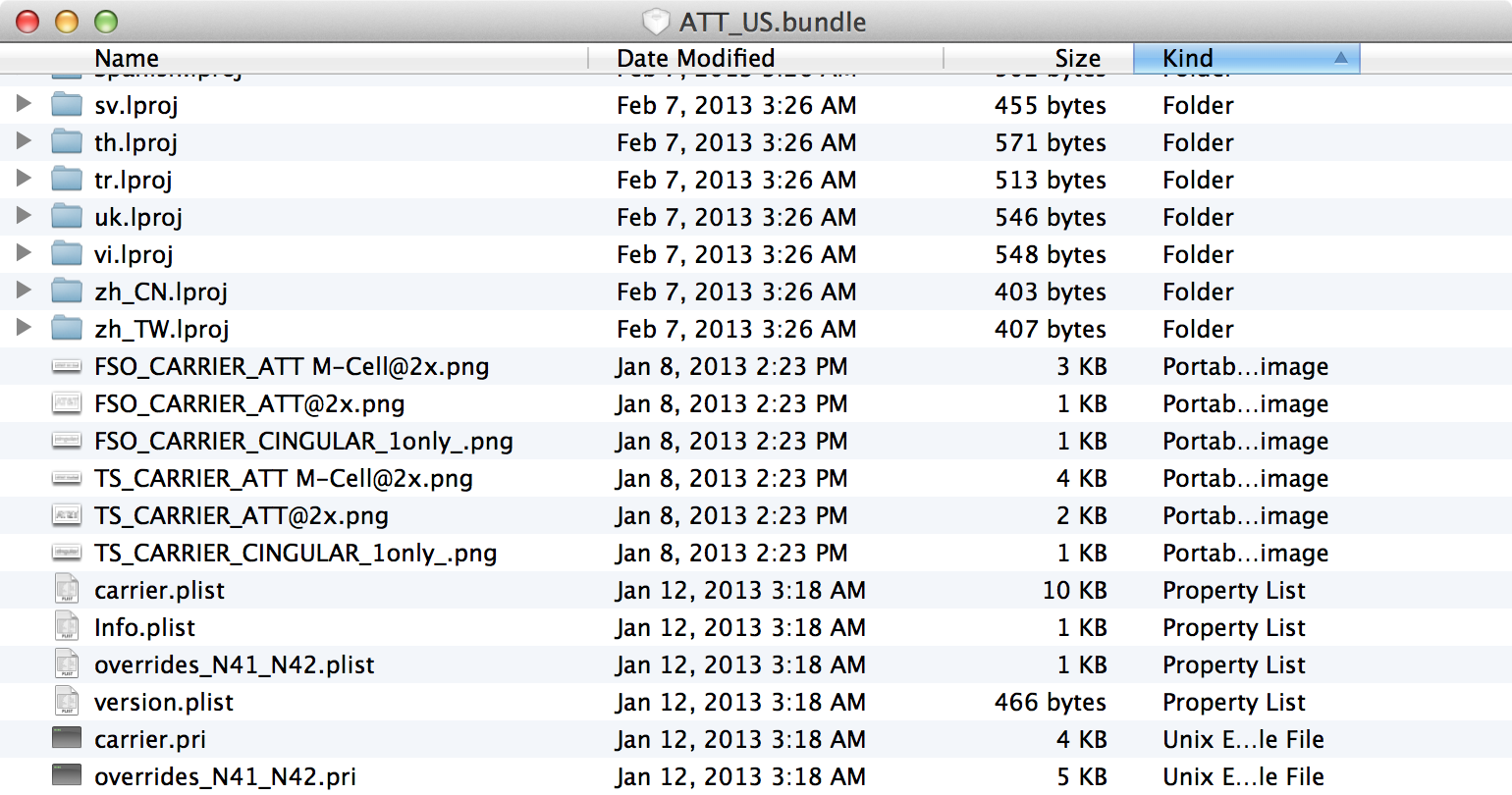Click TS_CARRIER_ATT@2x.png thumbnail icon
This screenshot has height=795, width=1512.
(x=67, y=515)
